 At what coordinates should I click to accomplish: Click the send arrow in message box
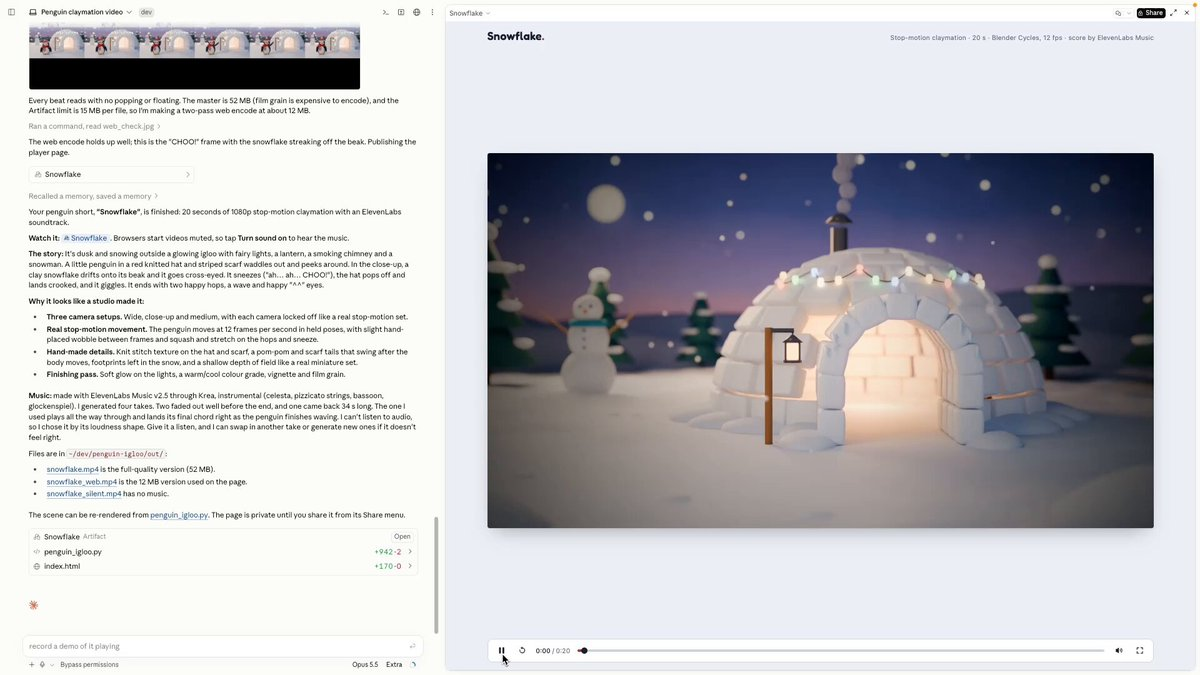pyautogui.click(x=412, y=646)
